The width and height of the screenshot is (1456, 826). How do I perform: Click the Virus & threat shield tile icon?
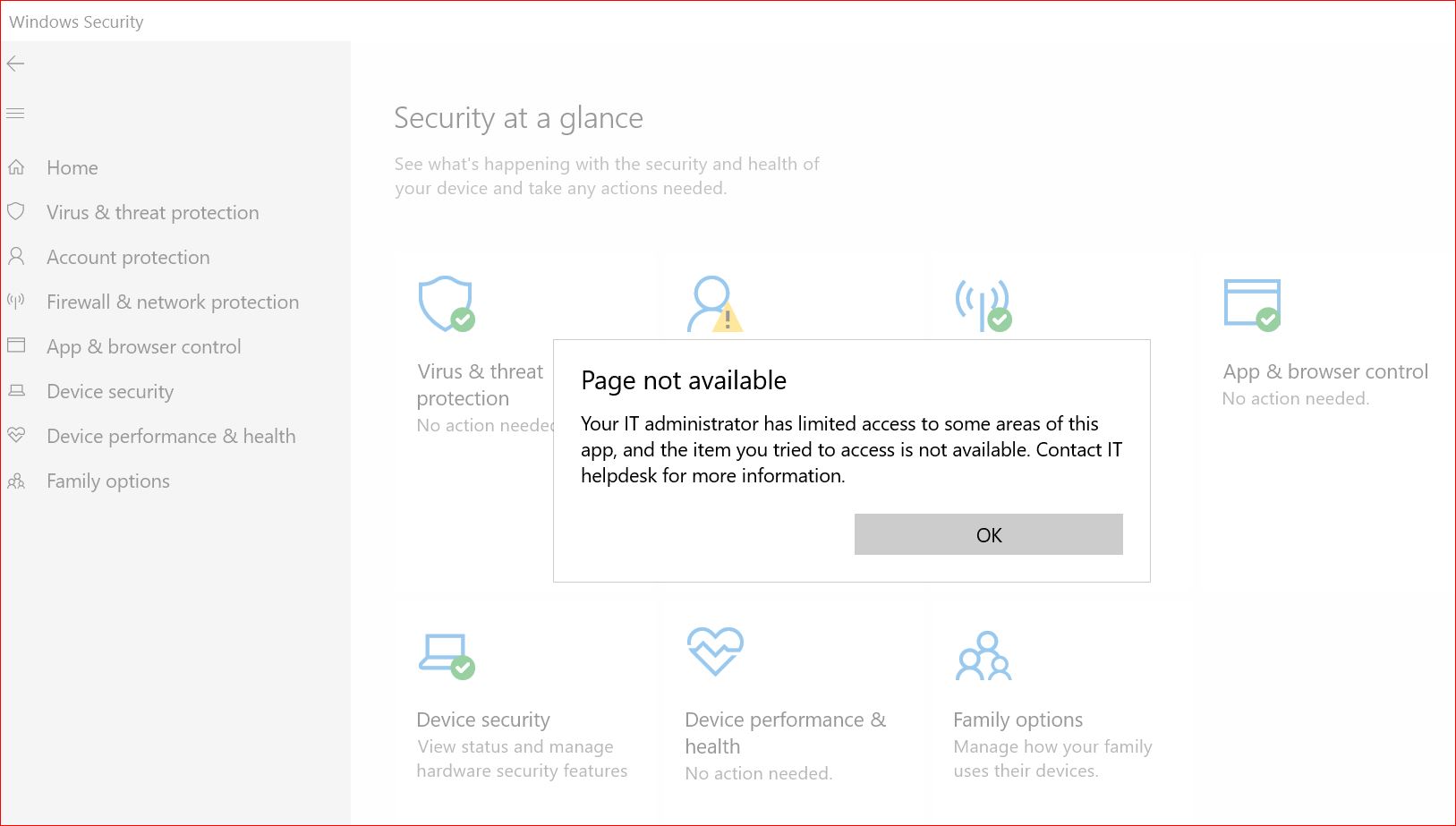[x=446, y=303]
